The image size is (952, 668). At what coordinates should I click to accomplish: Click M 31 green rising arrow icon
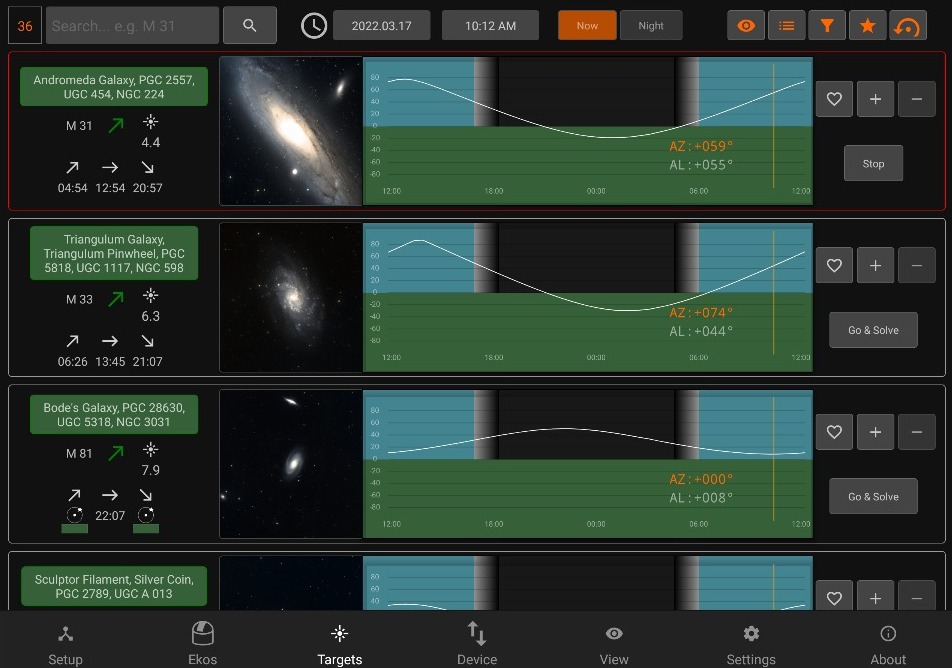tap(116, 125)
